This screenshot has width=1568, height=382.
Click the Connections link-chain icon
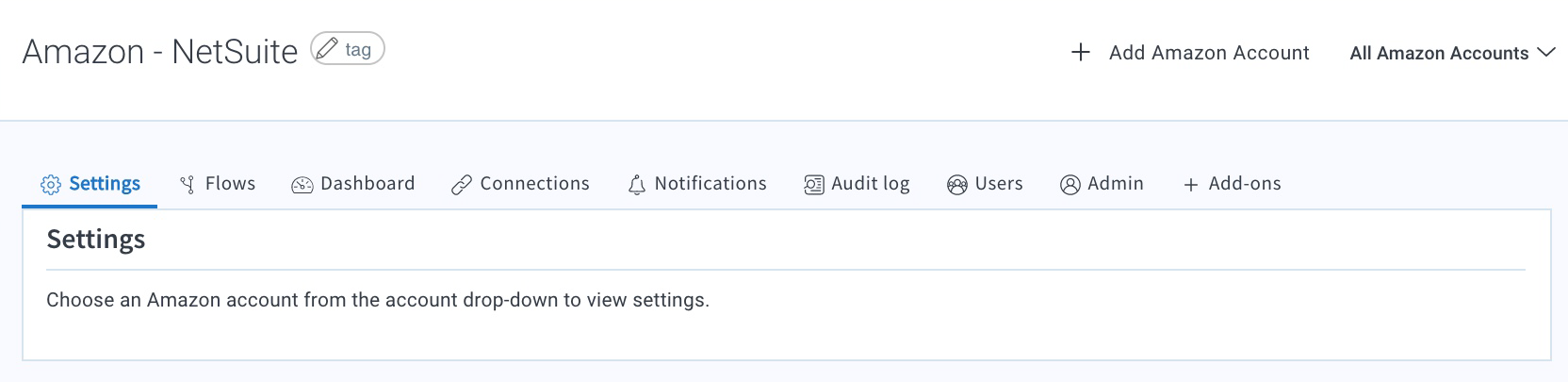coord(462,185)
